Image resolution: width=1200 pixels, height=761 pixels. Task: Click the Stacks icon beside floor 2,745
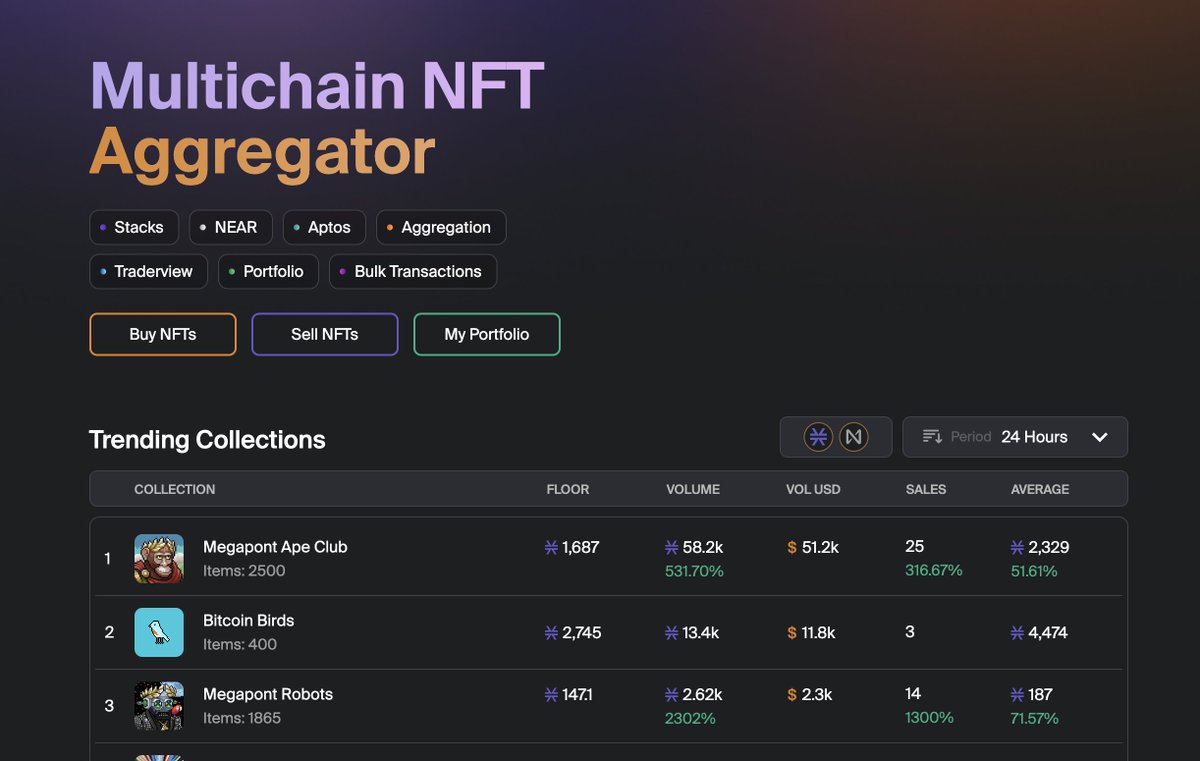(551, 633)
